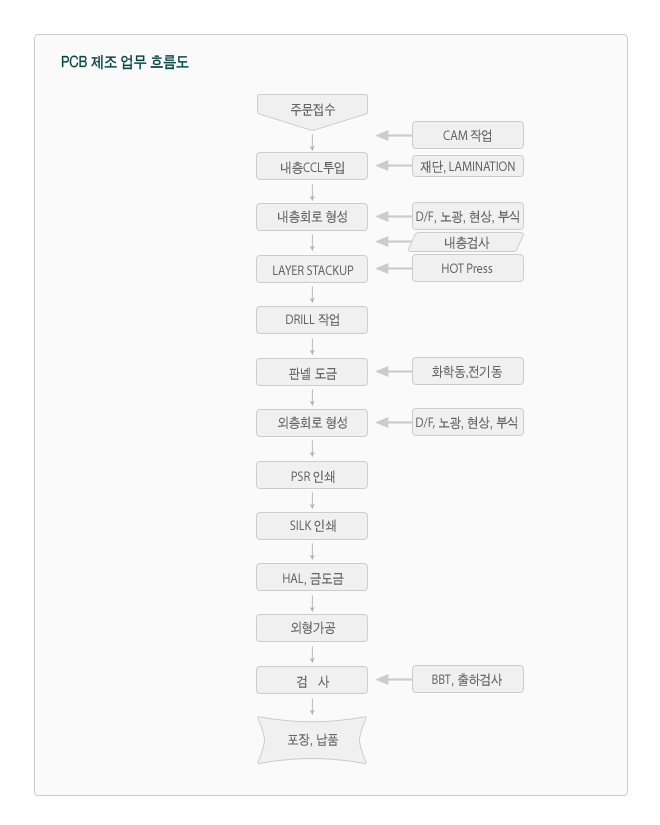The width and height of the screenshot is (660, 825).
Task: Select the 내층검사 parallelogram box
Action: [466, 242]
